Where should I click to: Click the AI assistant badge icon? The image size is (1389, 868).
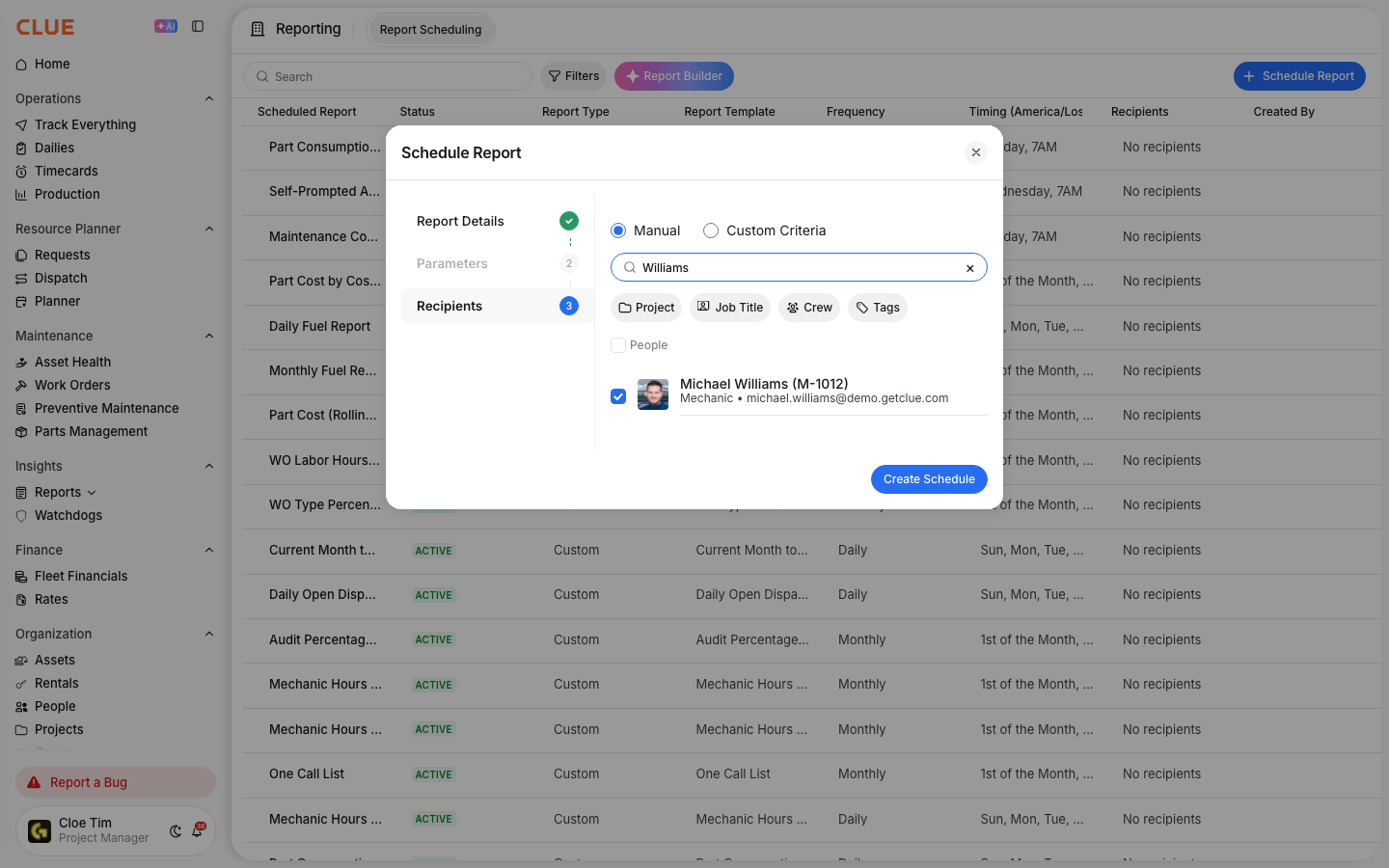tap(166, 26)
